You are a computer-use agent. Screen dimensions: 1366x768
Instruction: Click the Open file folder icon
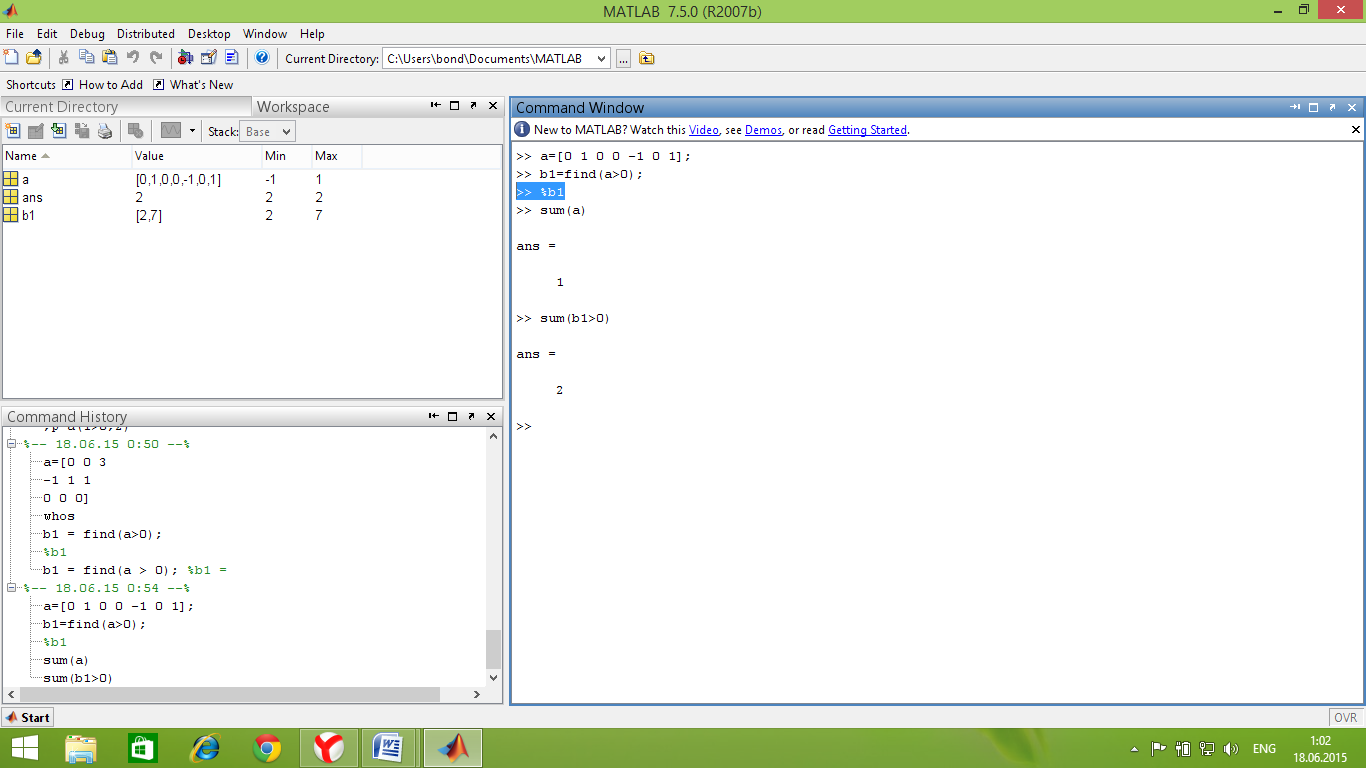pos(34,58)
